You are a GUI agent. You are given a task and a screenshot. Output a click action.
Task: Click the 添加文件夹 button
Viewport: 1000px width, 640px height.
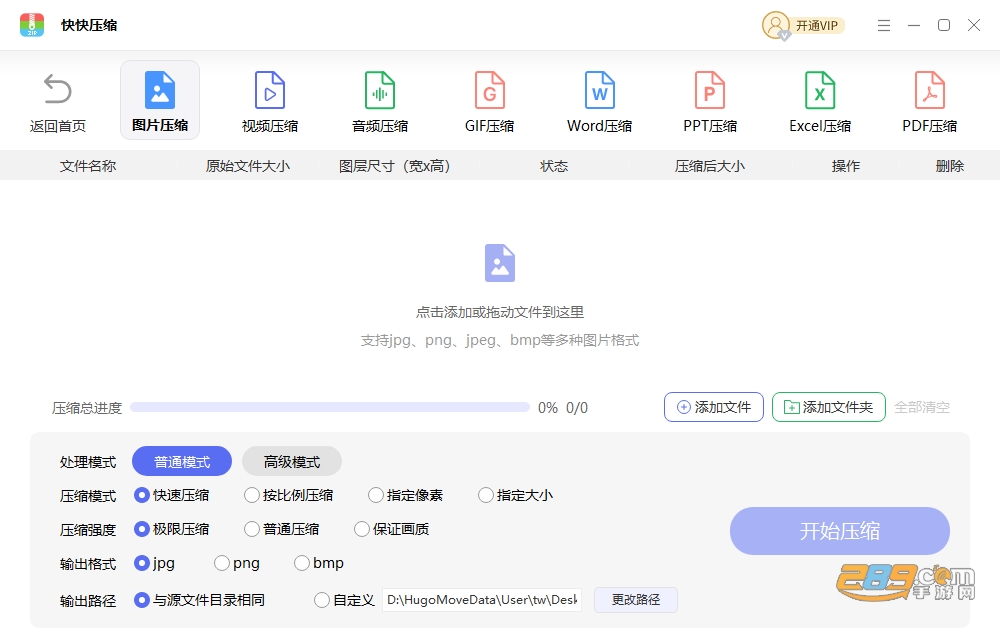click(828, 407)
